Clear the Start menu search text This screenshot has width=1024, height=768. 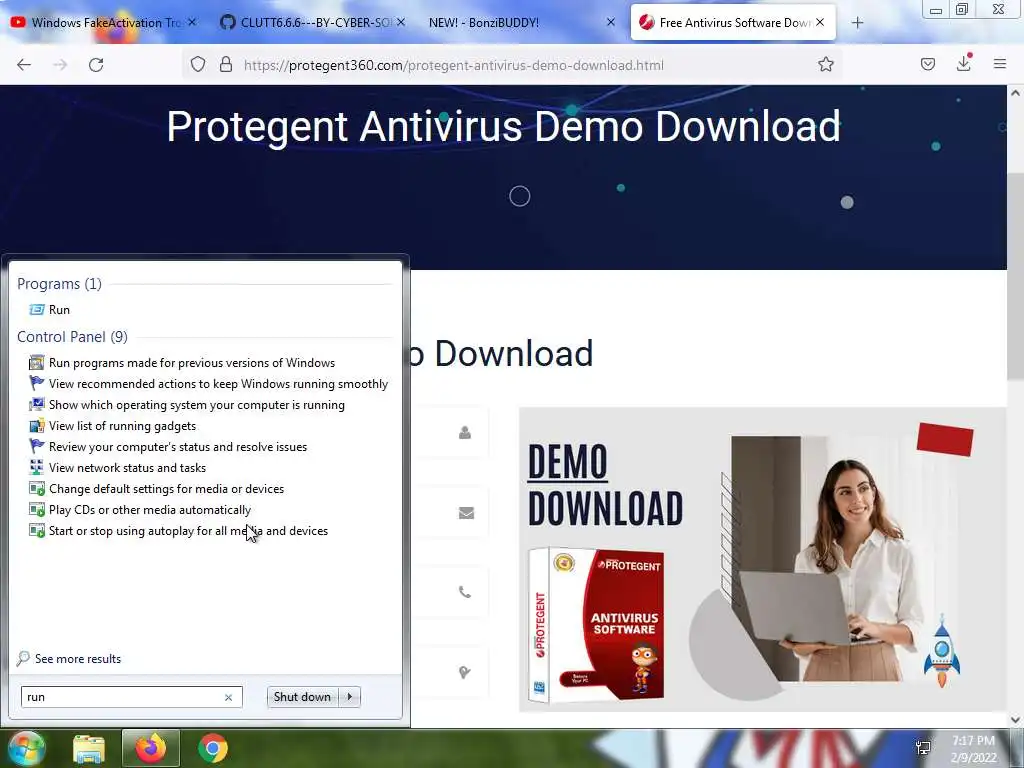pos(229,697)
